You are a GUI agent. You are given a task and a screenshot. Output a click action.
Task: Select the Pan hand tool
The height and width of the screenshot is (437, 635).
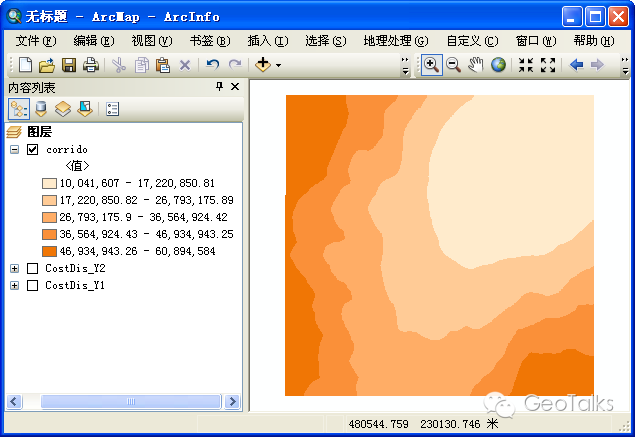pos(475,65)
